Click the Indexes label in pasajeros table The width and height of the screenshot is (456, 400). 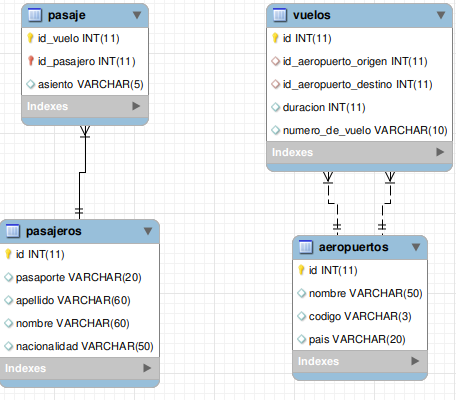coord(25,368)
